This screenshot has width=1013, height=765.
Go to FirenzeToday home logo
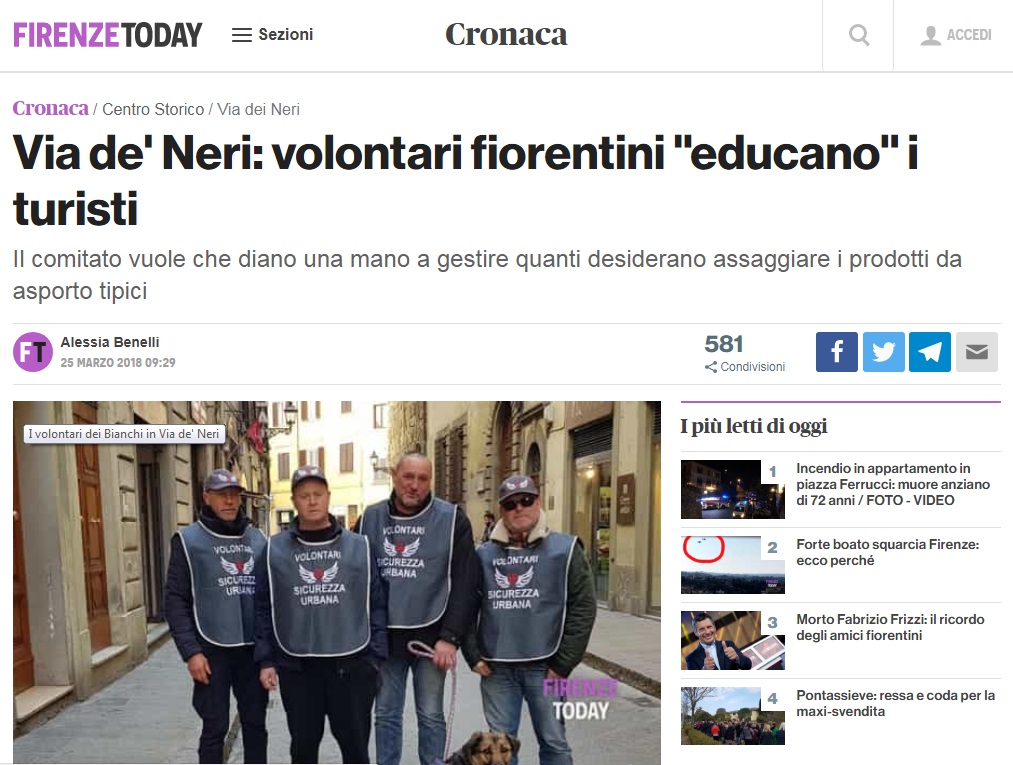click(x=108, y=35)
